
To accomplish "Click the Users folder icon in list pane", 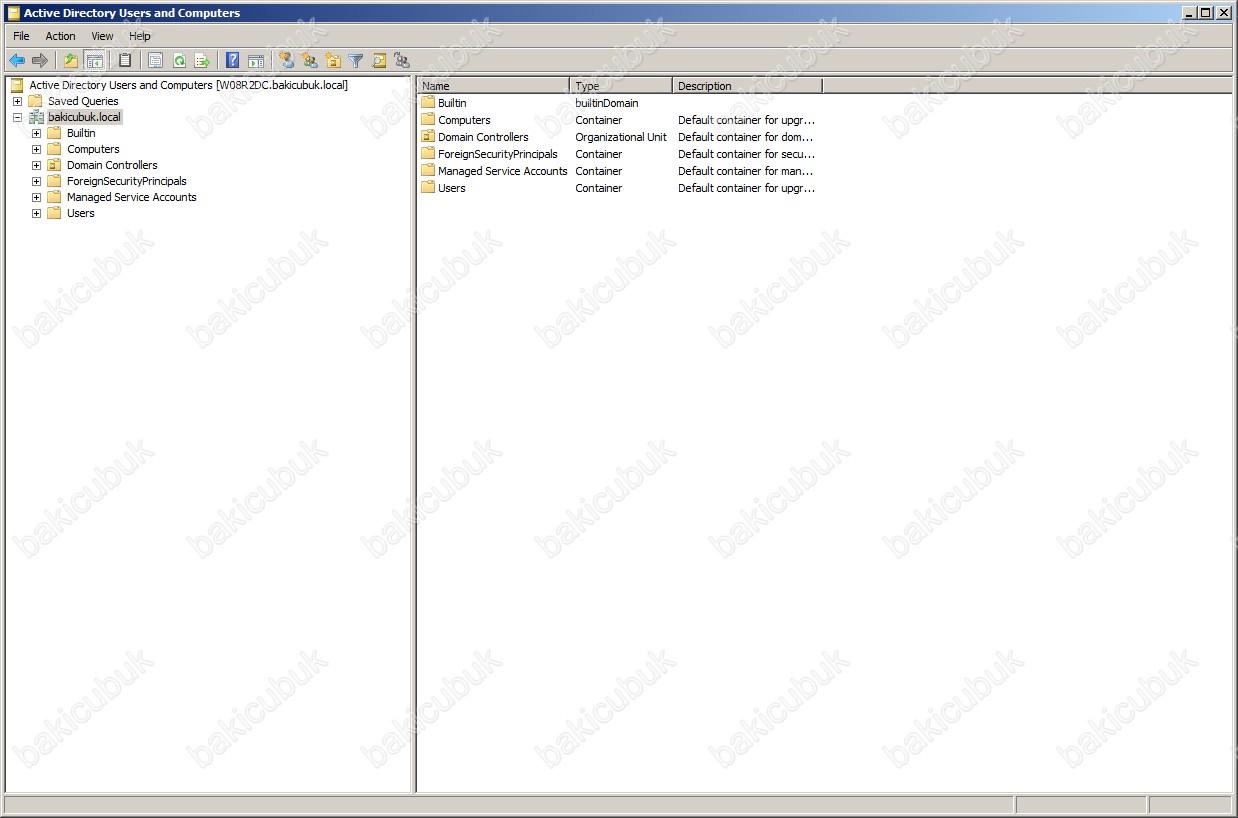I will [428, 188].
